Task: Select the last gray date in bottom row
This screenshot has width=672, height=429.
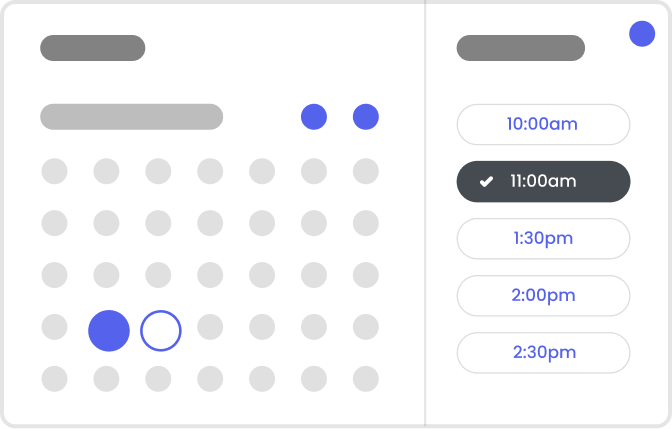Action: click(x=366, y=379)
